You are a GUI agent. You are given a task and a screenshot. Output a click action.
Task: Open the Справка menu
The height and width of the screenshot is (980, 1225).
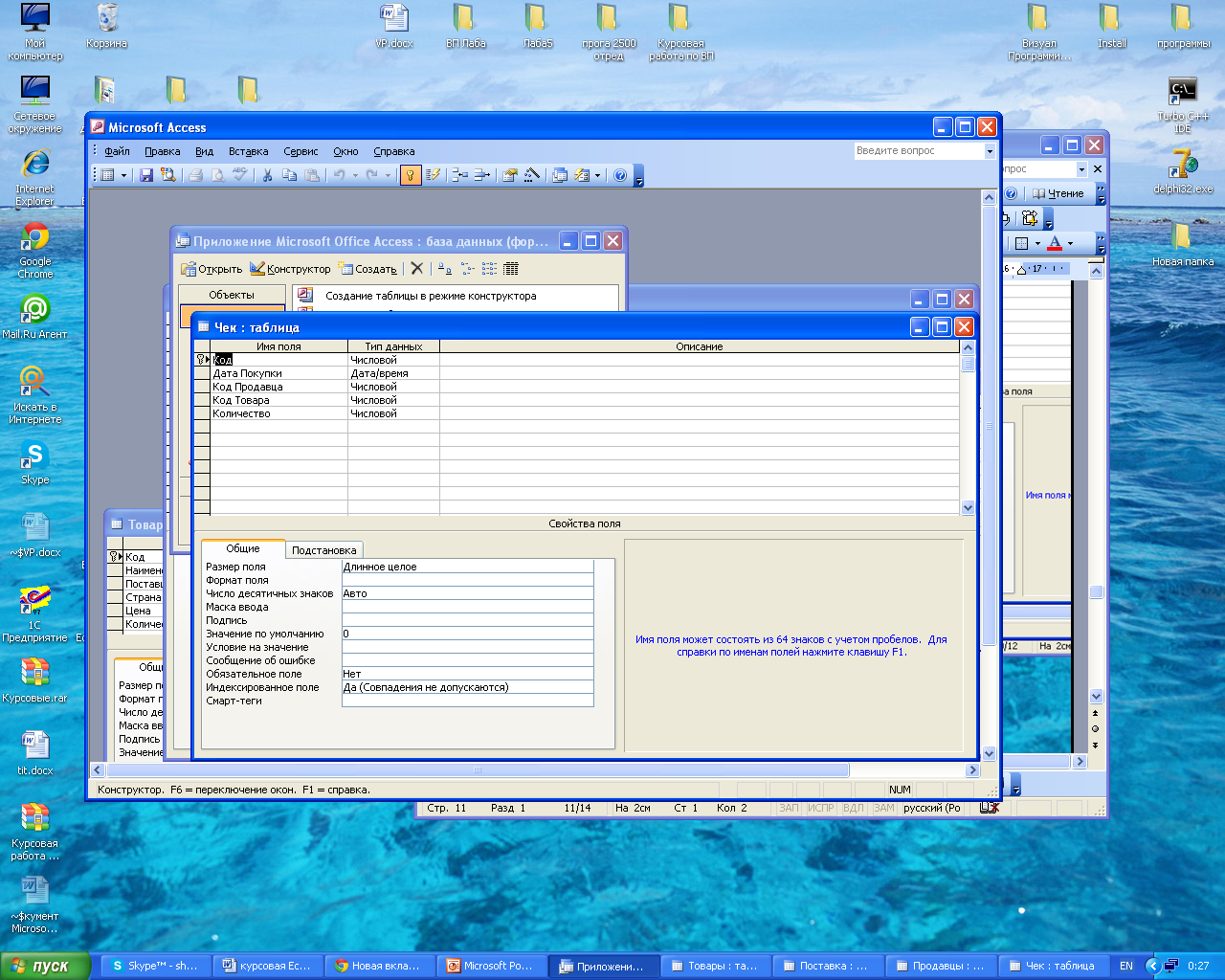394,151
